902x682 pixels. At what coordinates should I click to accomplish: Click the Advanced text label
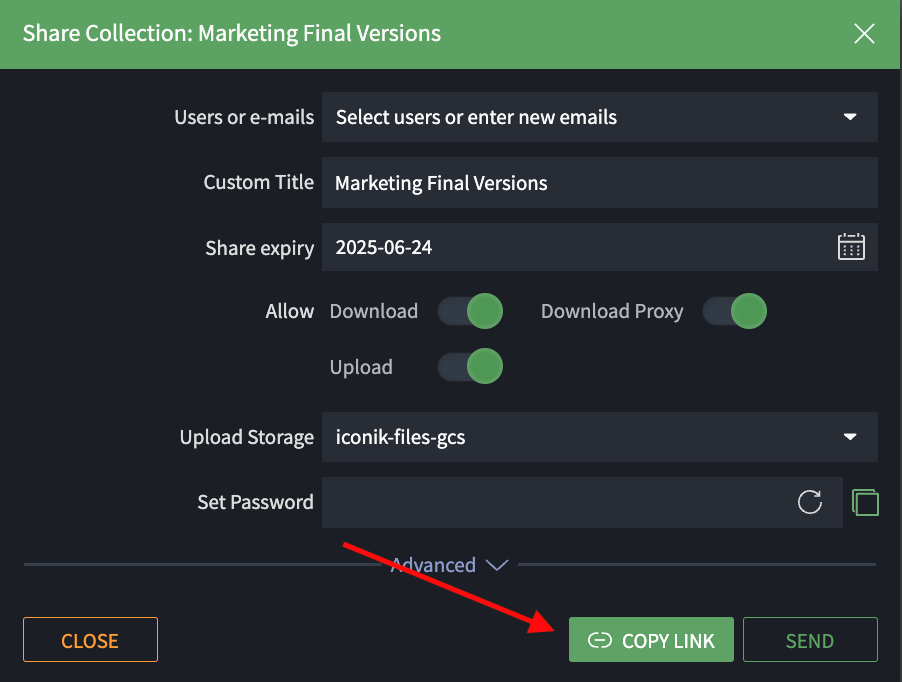tap(433, 565)
